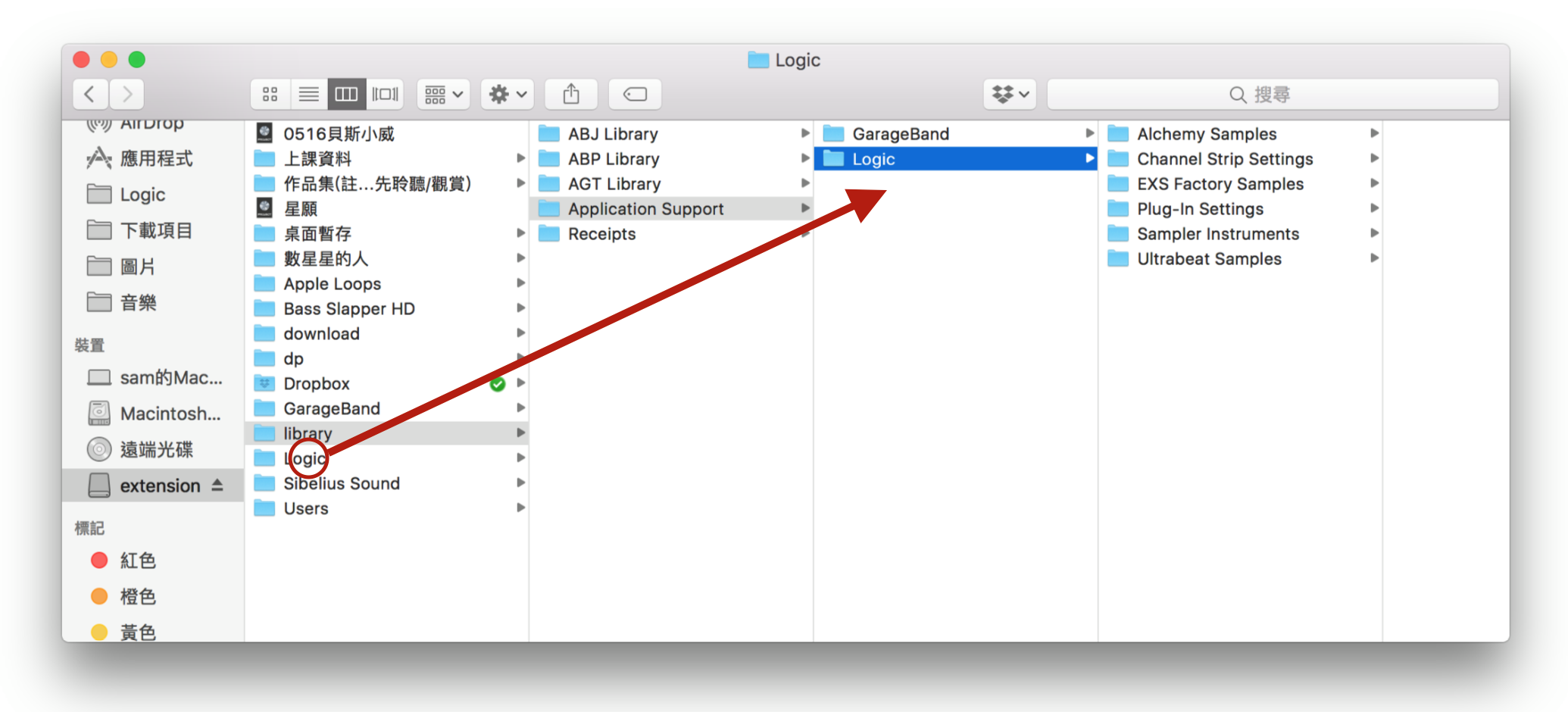Open the Apple Loops folder
The height and width of the screenshot is (712, 1568).
coord(332,283)
